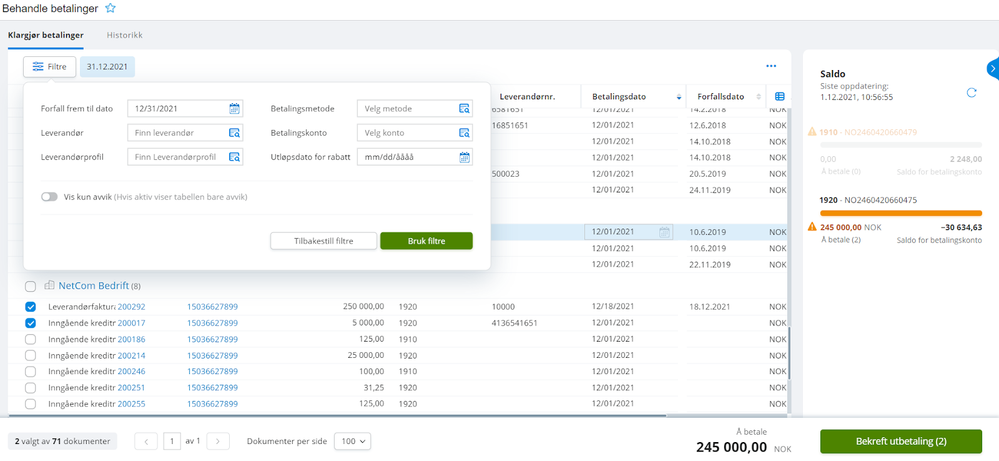Uncheck invoice 200292 checkbox
999x461 pixels.
click(31, 307)
